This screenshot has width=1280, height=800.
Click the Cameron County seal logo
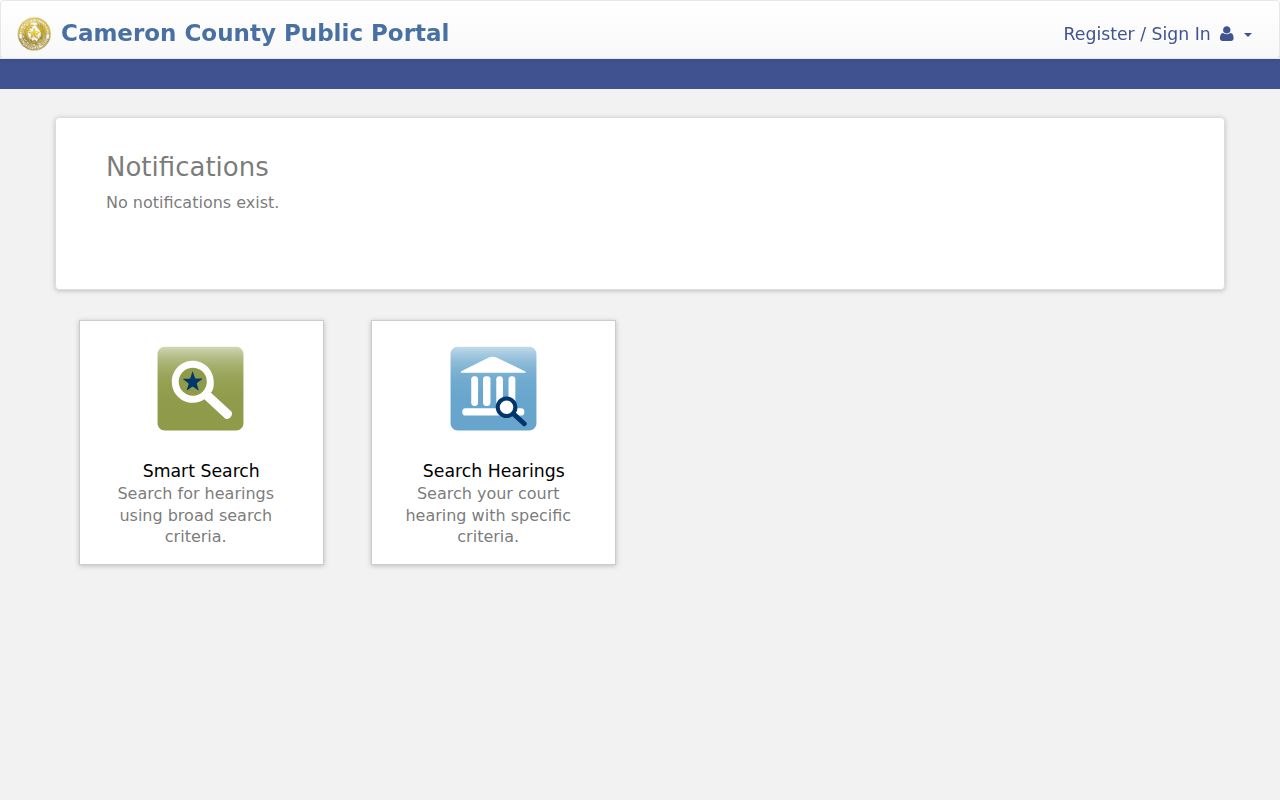tap(34, 34)
